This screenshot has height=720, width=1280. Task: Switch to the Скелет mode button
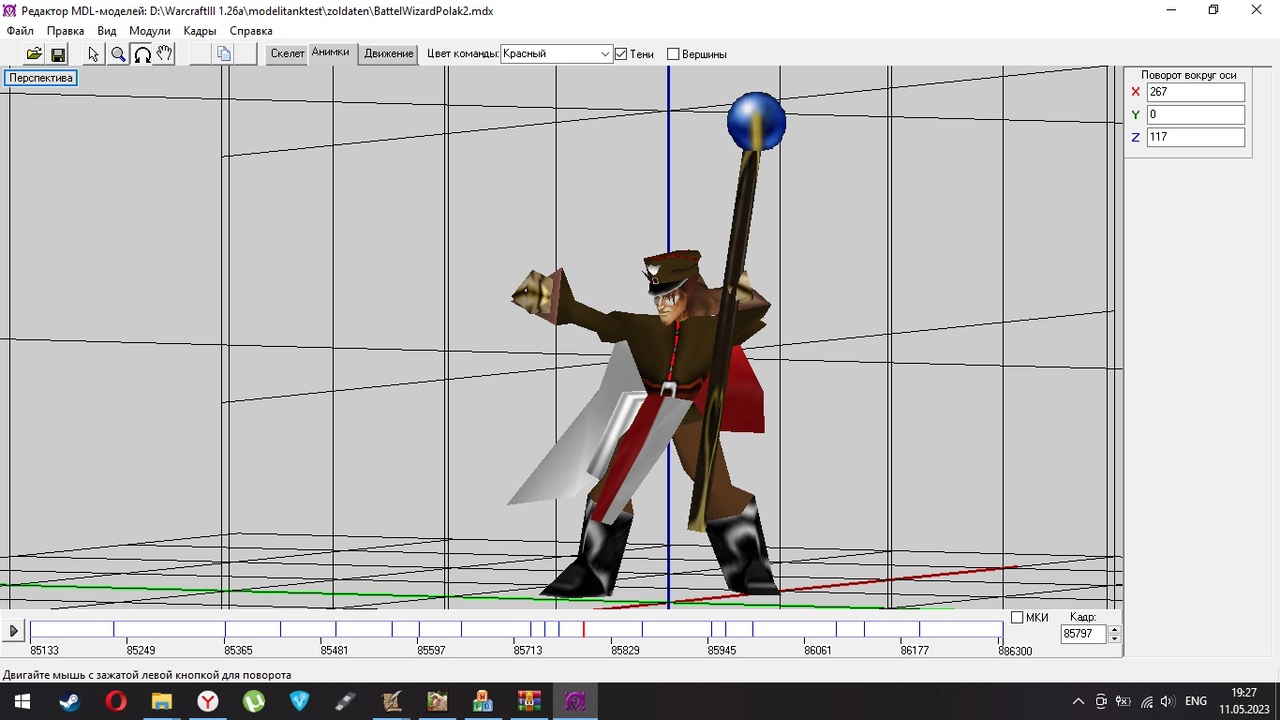coord(287,54)
